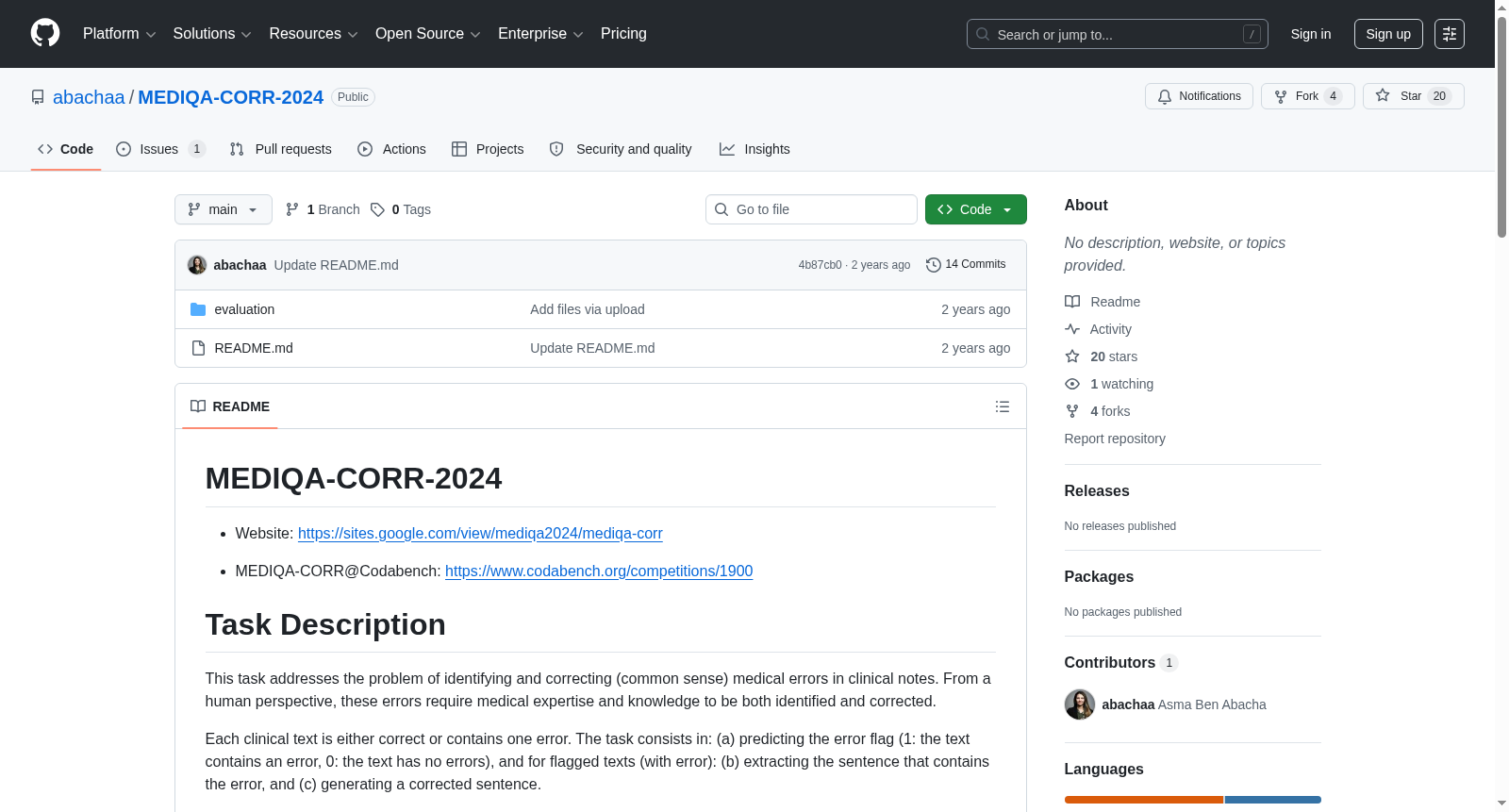Click the commit history clock icon
This screenshot has height=812, width=1509.
934,265
